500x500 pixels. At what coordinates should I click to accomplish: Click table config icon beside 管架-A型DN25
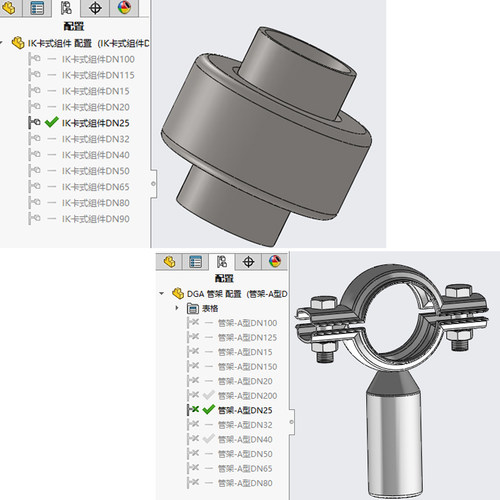[x=193, y=410]
